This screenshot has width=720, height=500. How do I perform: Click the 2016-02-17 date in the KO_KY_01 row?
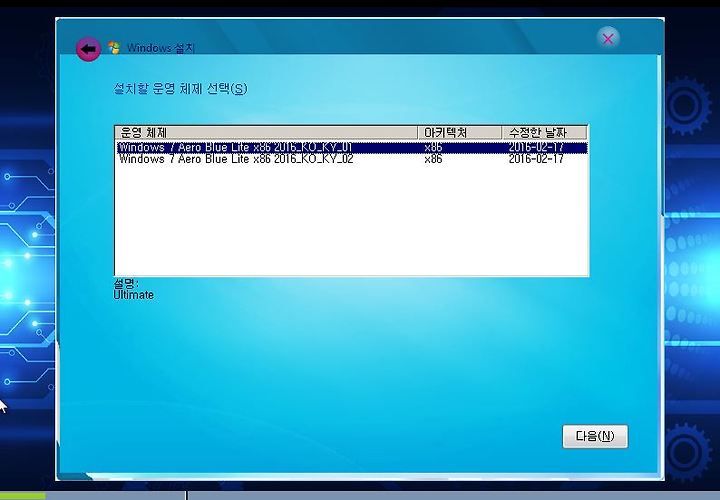pos(536,147)
